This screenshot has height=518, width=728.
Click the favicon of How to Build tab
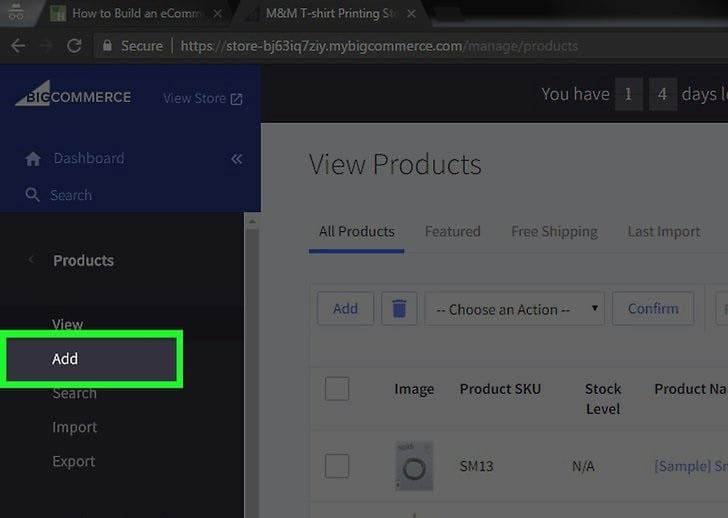[x=58, y=13]
